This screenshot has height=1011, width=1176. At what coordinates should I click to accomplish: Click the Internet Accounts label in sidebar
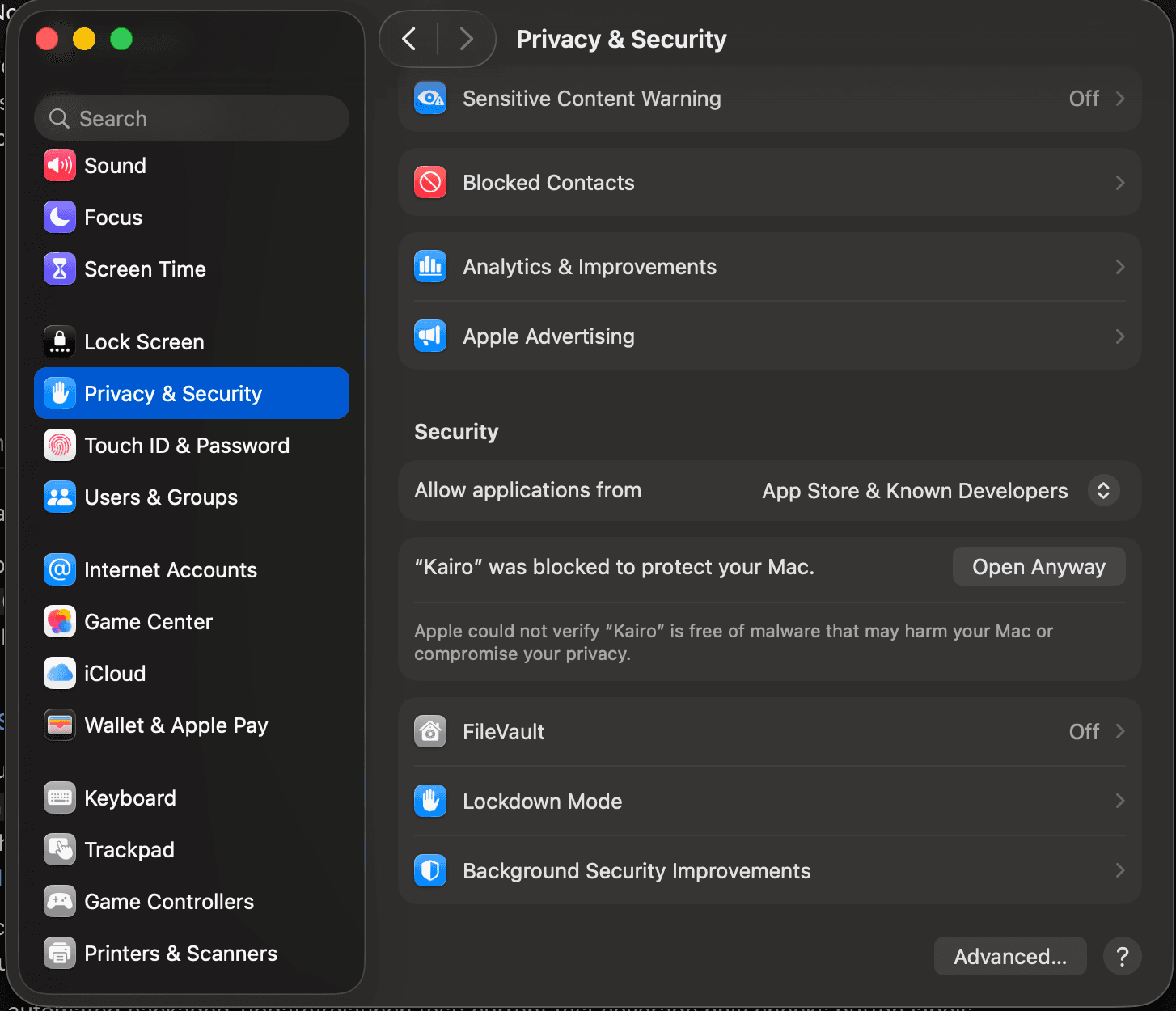(171, 570)
